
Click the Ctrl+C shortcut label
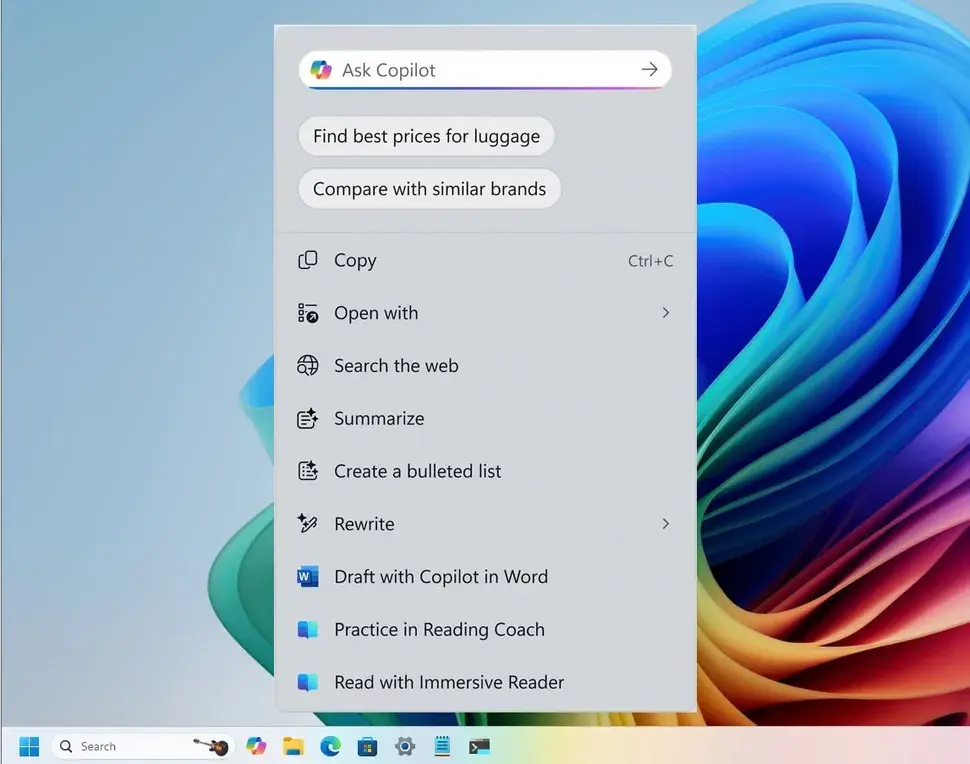[650, 261]
